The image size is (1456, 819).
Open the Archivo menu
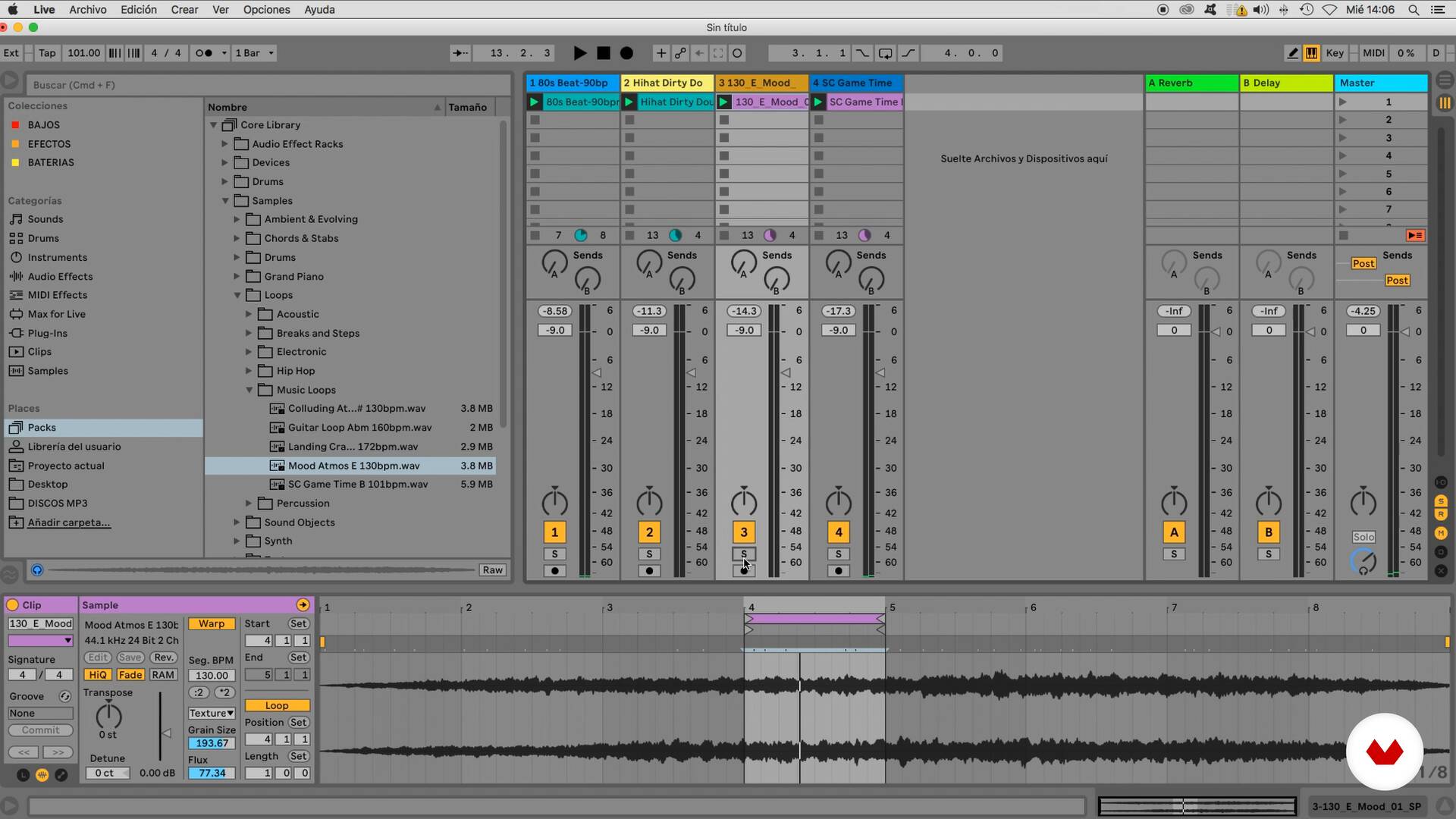[x=88, y=10]
